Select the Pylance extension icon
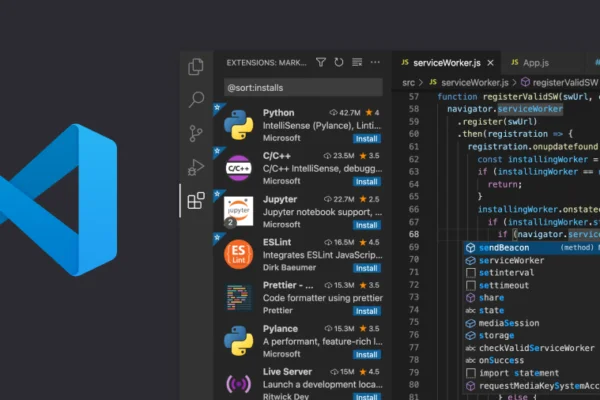This screenshot has height=400, width=600. (238, 341)
